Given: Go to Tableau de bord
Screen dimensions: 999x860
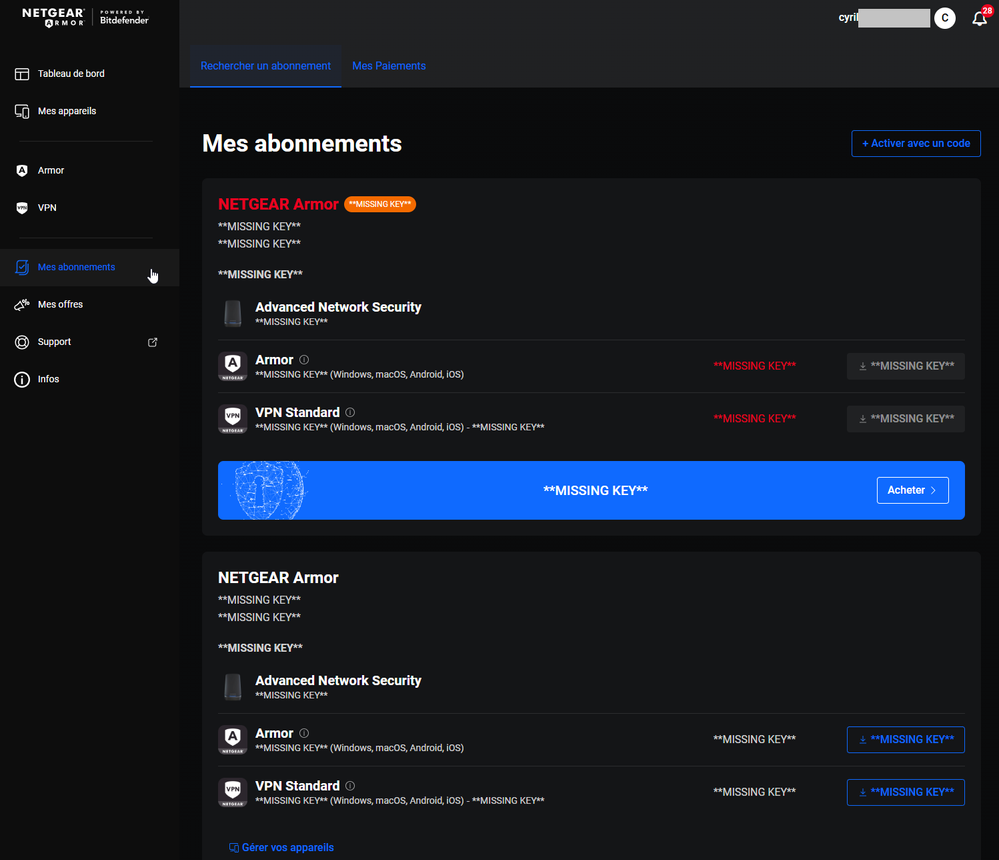Looking at the screenshot, I should pyautogui.click(x=89, y=74).
